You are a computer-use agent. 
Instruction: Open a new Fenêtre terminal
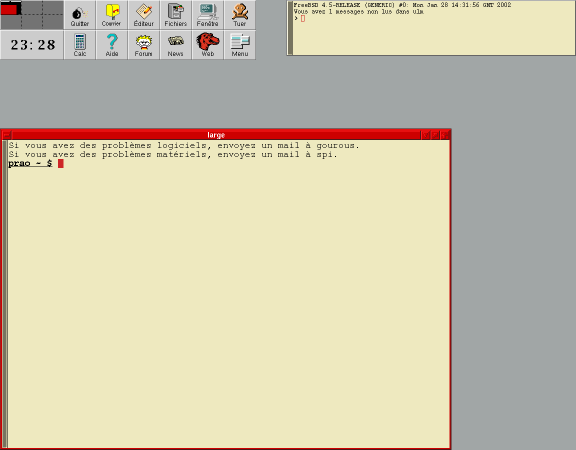tap(208, 15)
